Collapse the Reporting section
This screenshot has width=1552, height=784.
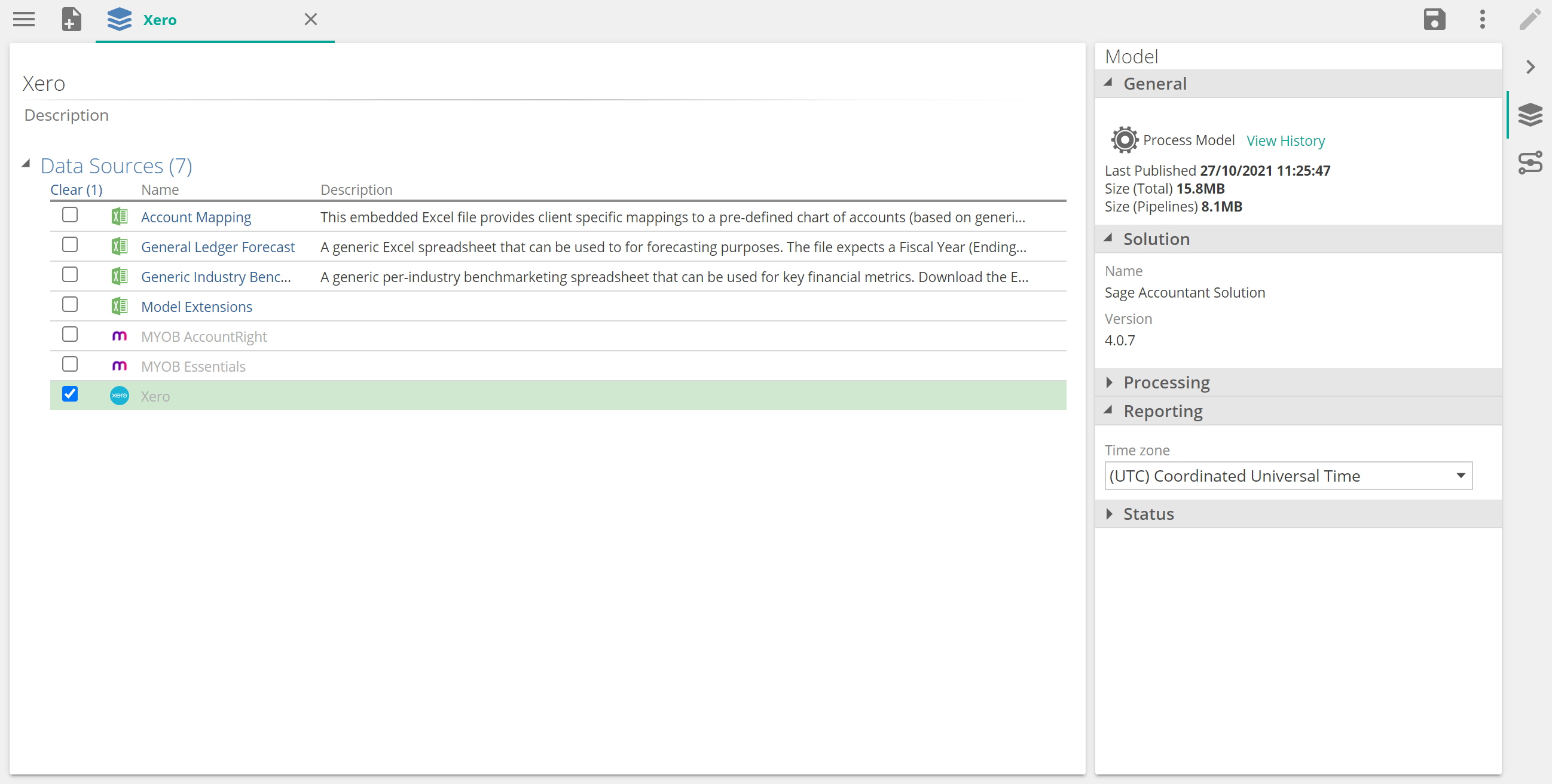point(1108,411)
